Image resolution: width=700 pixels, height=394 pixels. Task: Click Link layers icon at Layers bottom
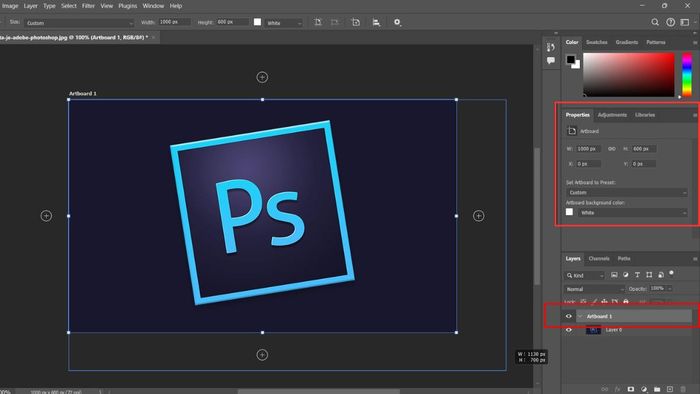[604, 390]
